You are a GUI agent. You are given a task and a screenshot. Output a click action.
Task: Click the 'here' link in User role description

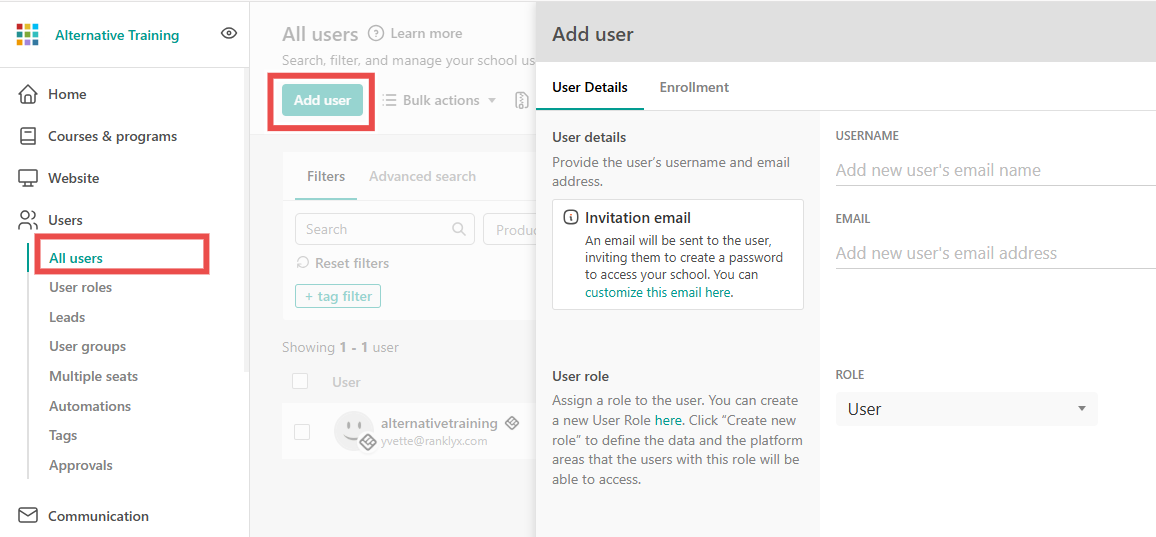(x=668, y=420)
